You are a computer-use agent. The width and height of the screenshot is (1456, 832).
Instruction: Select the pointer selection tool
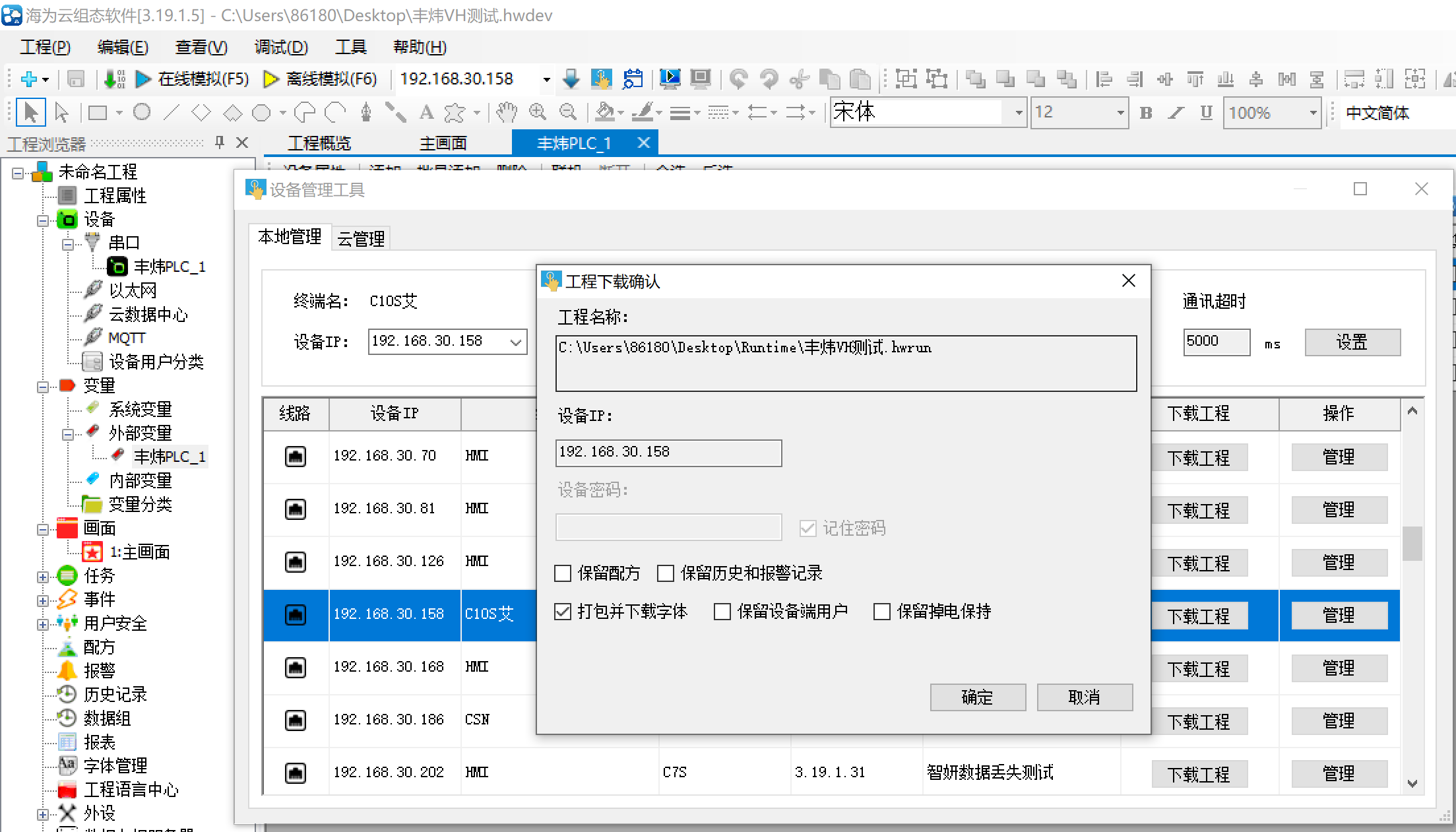pyautogui.click(x=30, y=113)
